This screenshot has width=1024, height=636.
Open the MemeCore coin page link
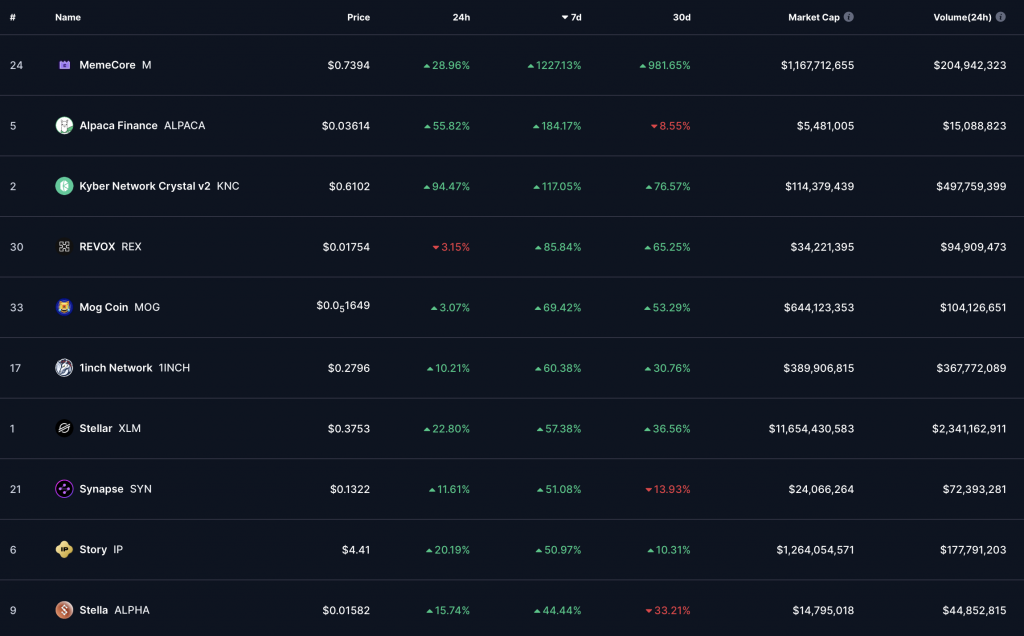pos(107,65)
